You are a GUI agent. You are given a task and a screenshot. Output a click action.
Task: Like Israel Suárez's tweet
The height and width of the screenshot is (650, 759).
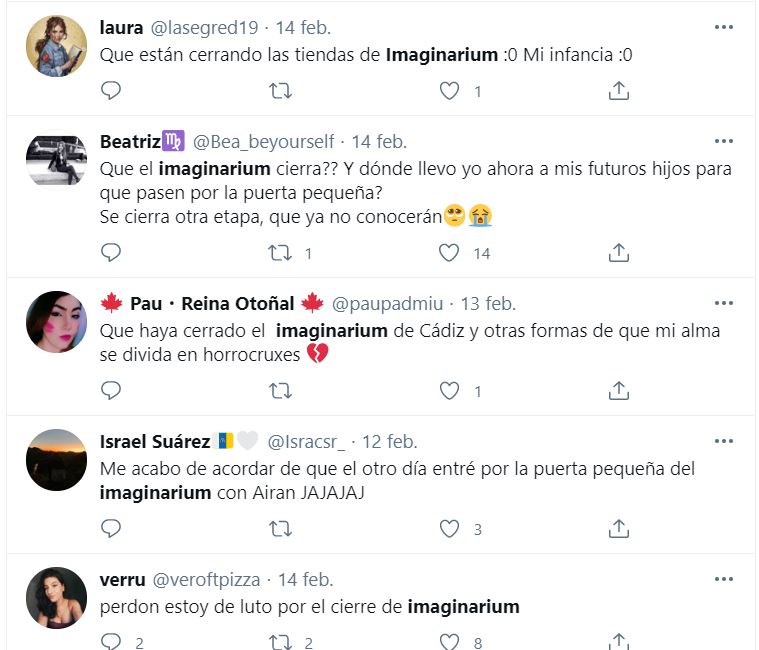[450, 529]
